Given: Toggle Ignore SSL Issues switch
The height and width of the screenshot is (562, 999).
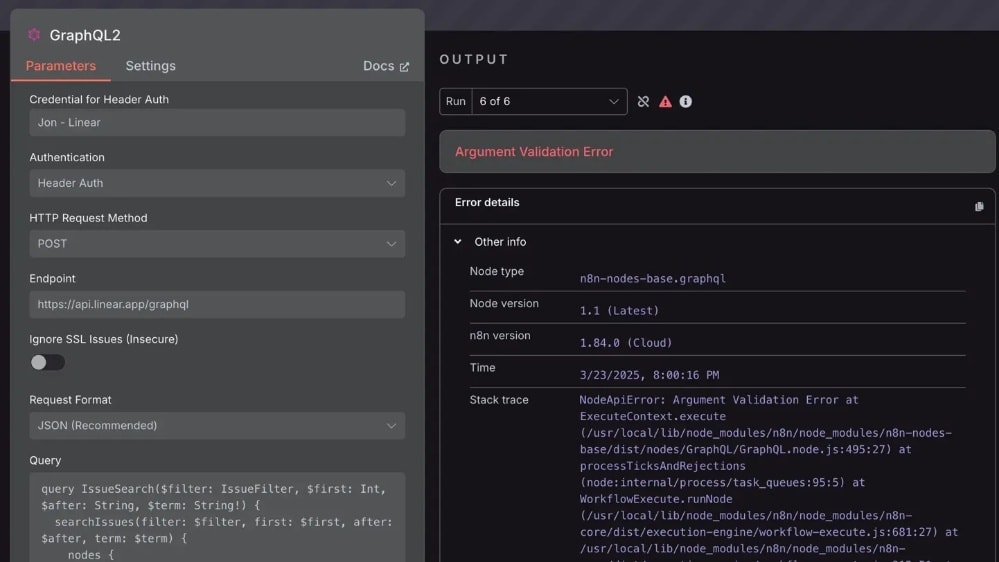Looking at the screenshot, I should (x=47, y=363).
